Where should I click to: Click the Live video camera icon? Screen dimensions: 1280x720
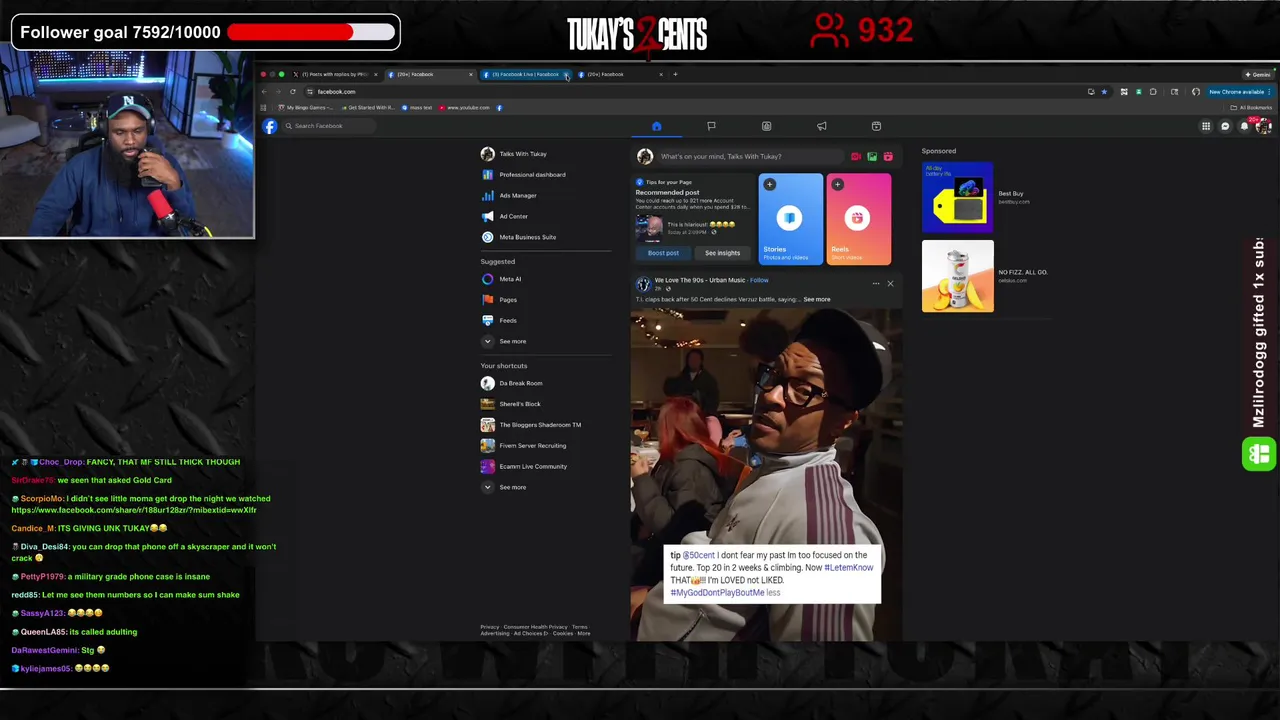click(x=856, y=157)
